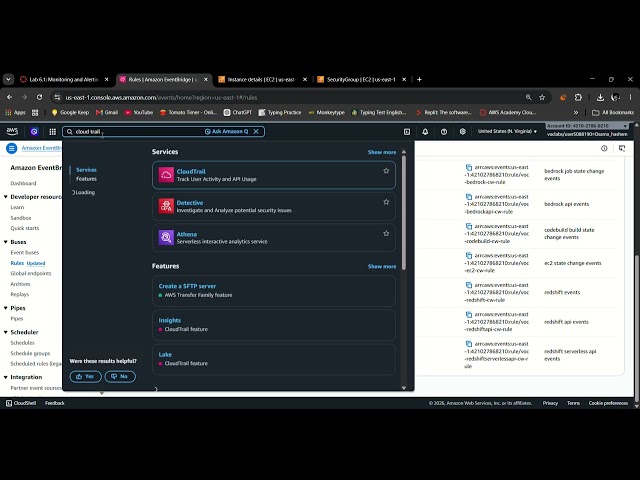The image size is (640, 480).
Task: Open Rules in the sidebar
Action: click(17, 263)
